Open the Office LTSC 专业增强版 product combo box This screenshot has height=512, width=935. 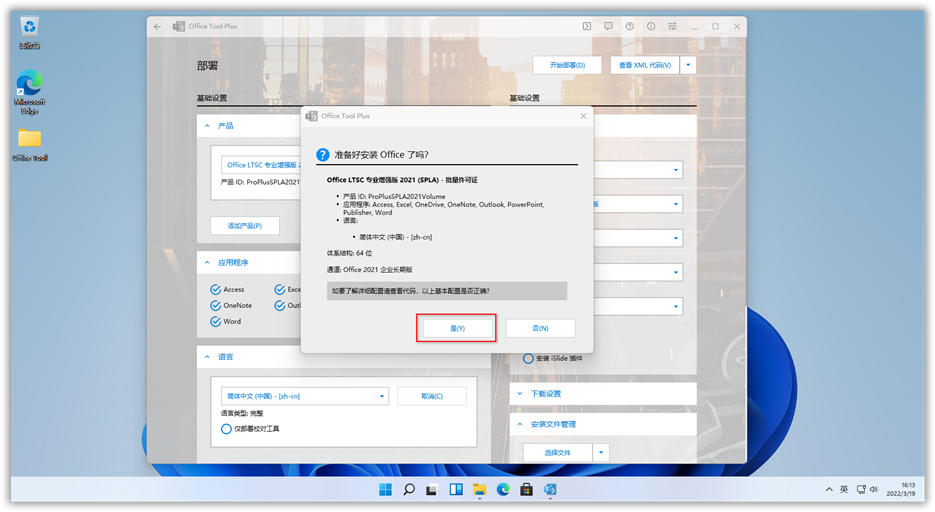click(x=261, y=165)
